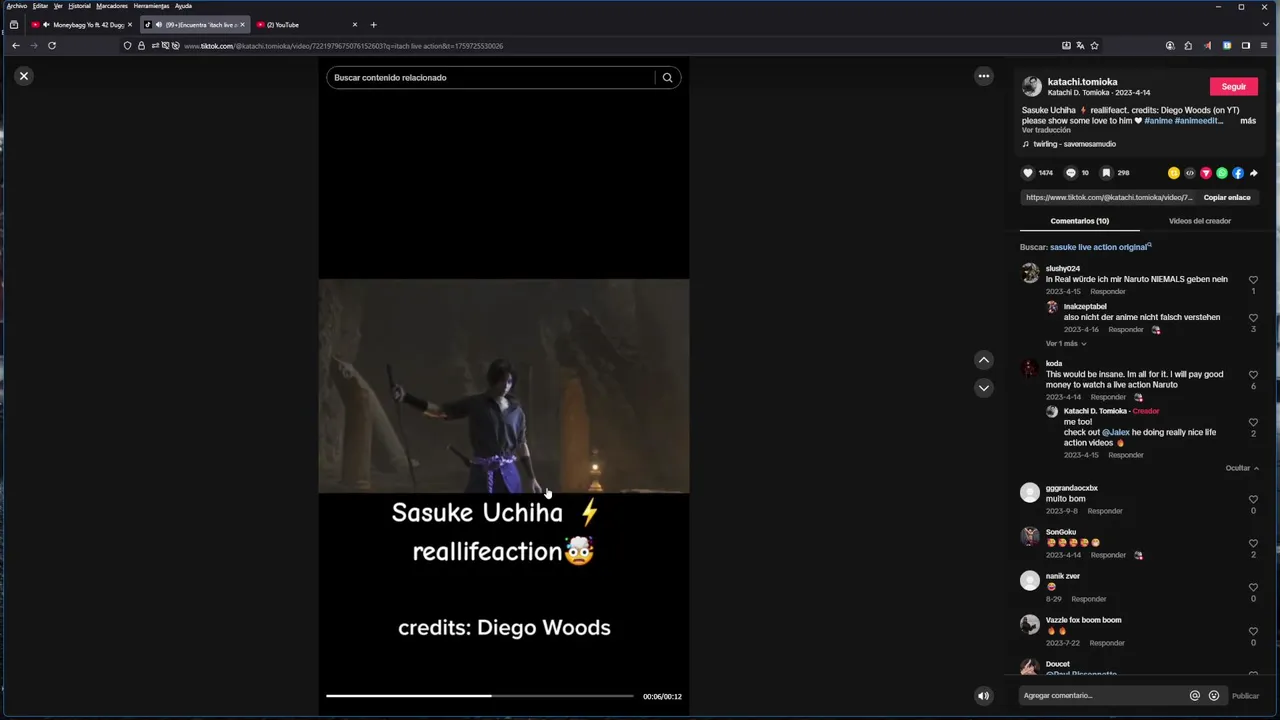The width and height of the screenshot is (1280, 720).
Task: Expand description with más
Action: coord(1248,121)
